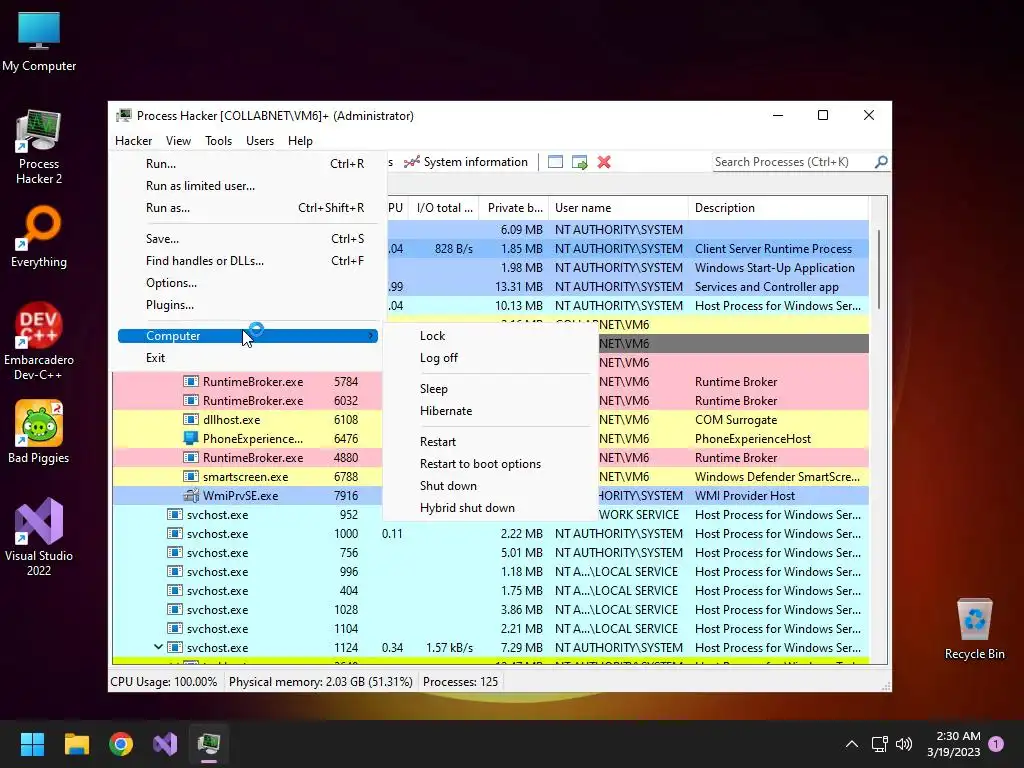Open Recycle Bin on desktop
1024x768 pixels.
(x=974, y=629)
